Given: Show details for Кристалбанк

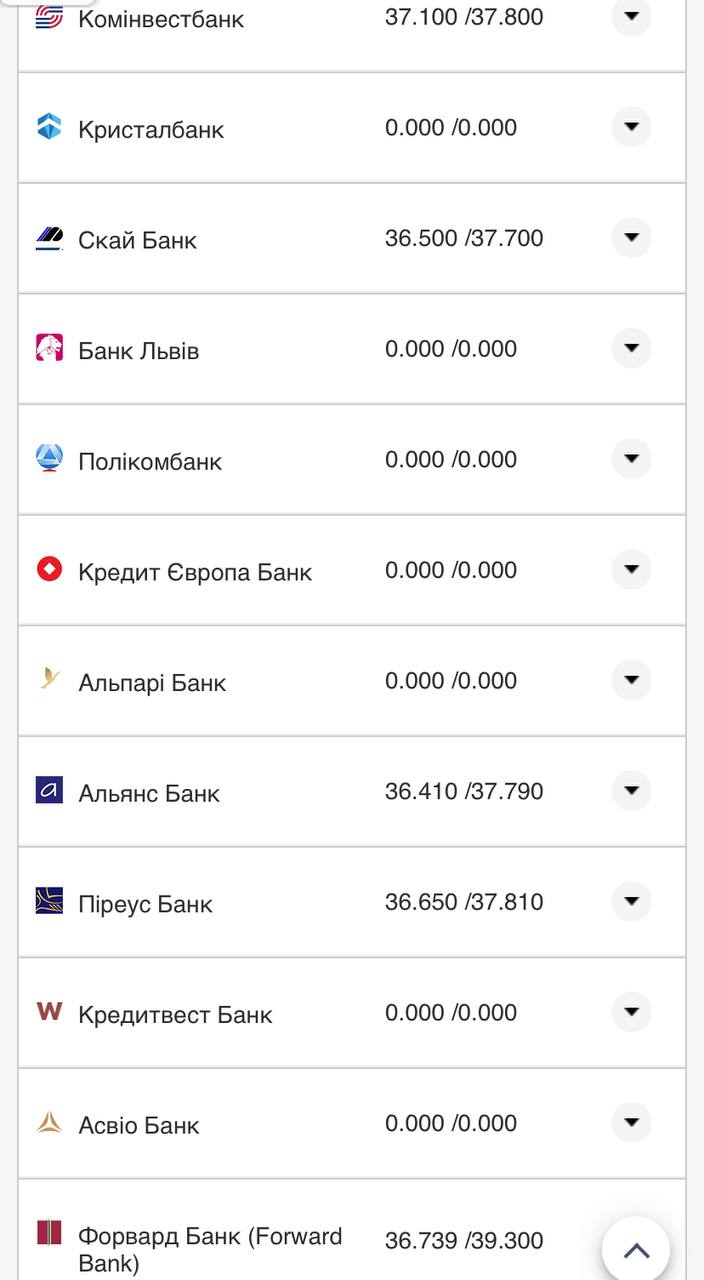Looking at the screenshot, I should 631,127.
